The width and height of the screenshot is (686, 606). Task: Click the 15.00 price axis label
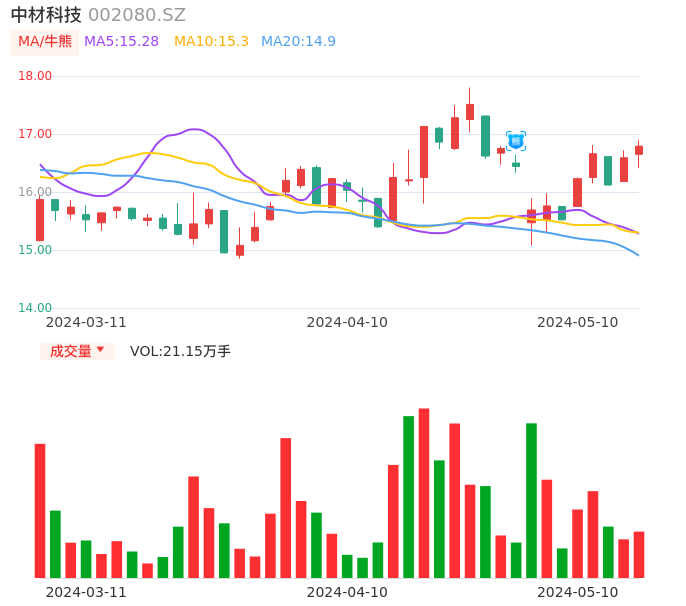[x=35, y=250]
